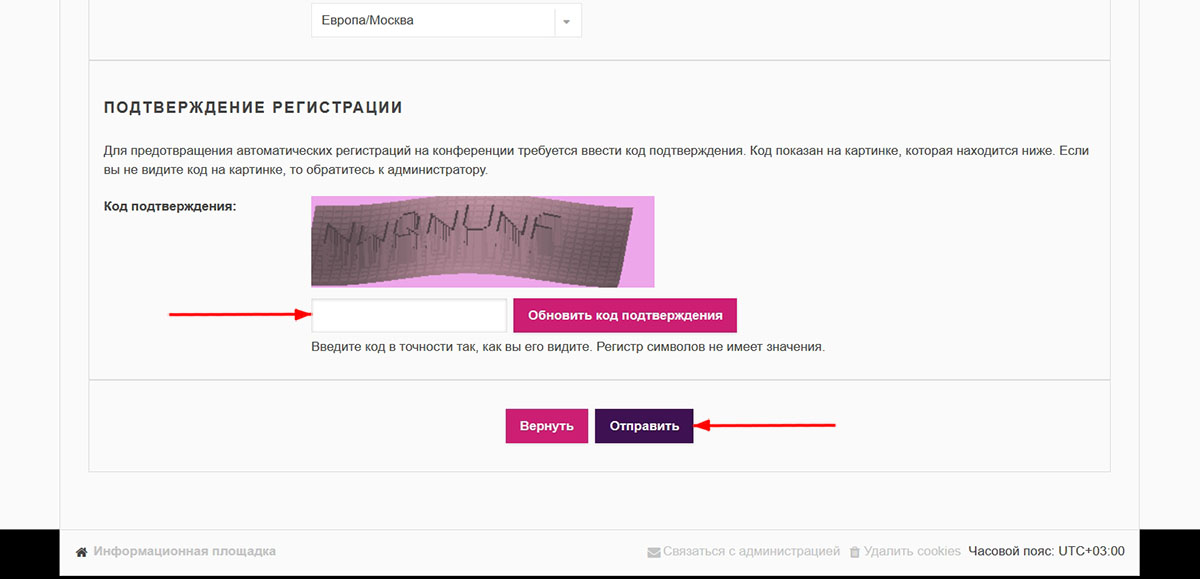The width and height of the screenshot is (1200, 579).
Task: Click the trash icon beside Удалить cookies
Action: point(854,552)
